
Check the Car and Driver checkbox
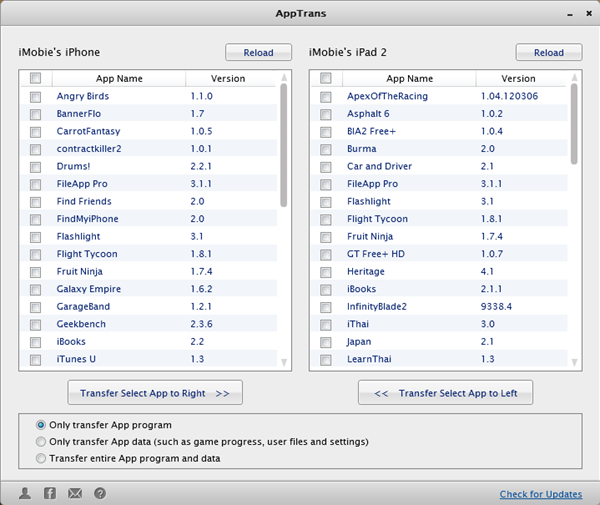[x=326, y=167]
